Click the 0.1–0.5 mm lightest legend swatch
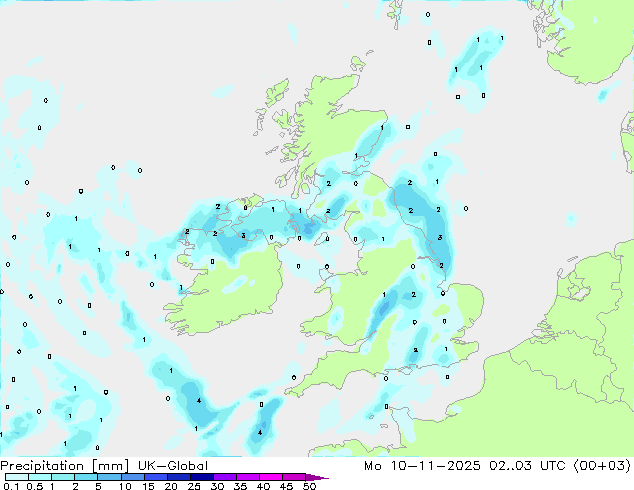The image size is (634, 490). point(17,477)
